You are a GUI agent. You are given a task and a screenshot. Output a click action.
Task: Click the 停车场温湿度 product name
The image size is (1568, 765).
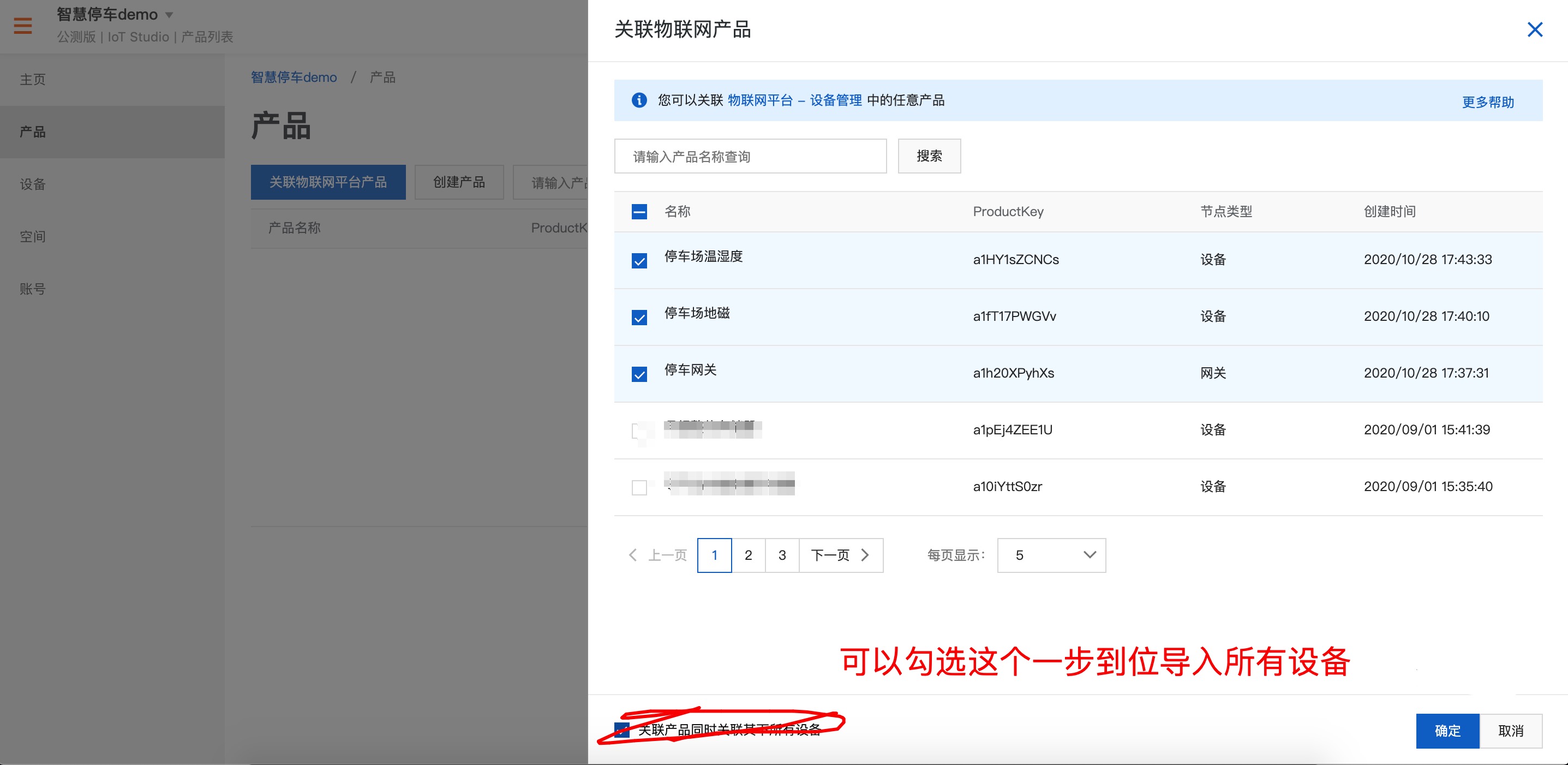[703, 256]
